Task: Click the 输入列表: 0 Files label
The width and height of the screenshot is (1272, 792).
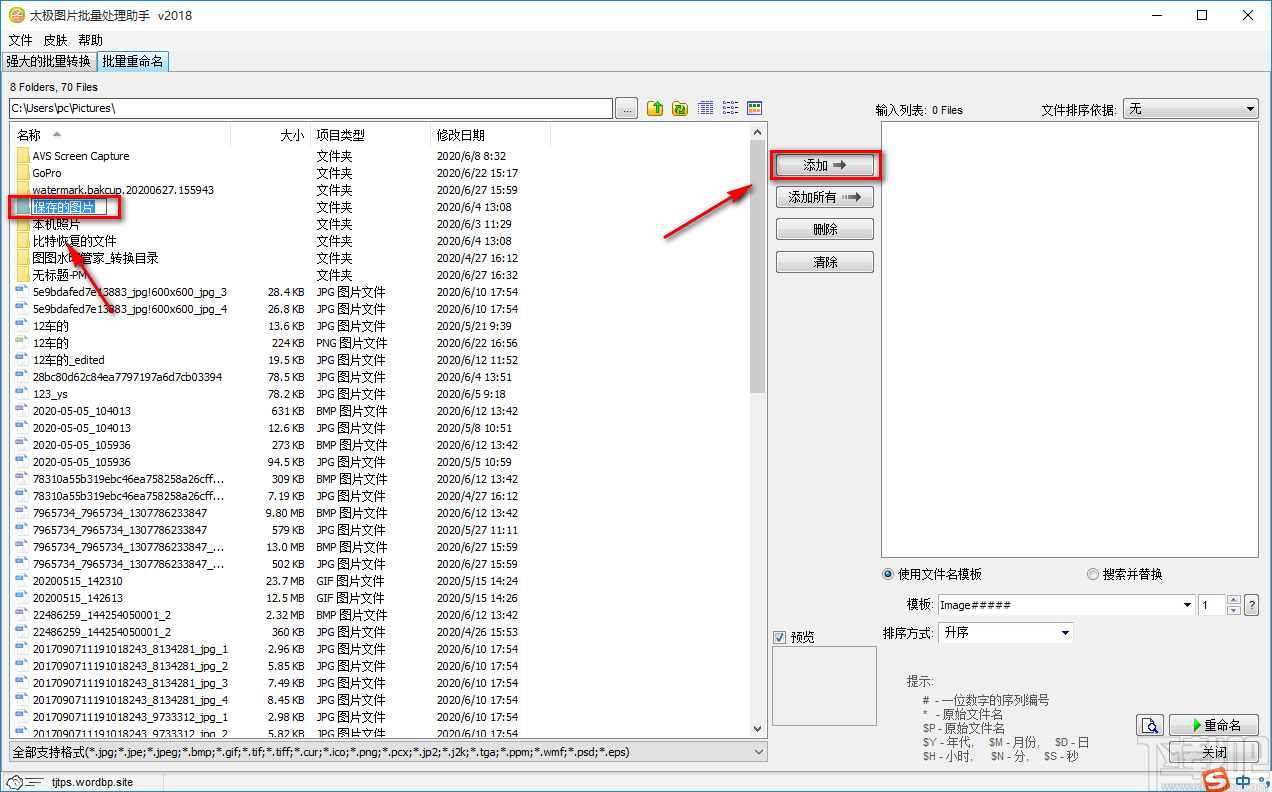Action: pyautogui.click(x=919, y=110)
